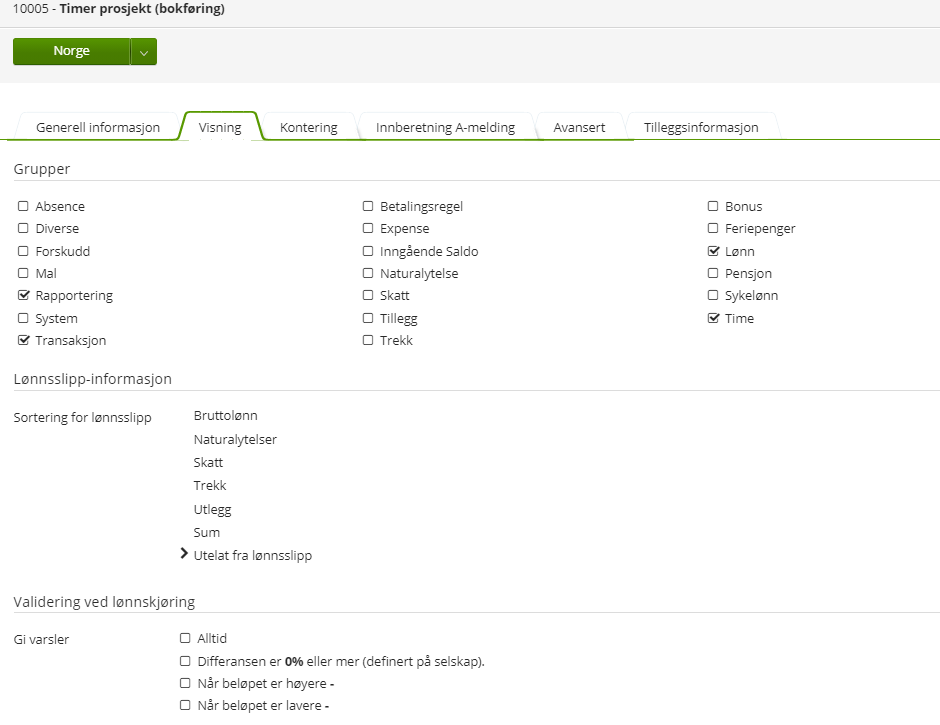Expand Utelat fra lønnsslipp section
Screen dimensions: 940x725
click(184, 554)
